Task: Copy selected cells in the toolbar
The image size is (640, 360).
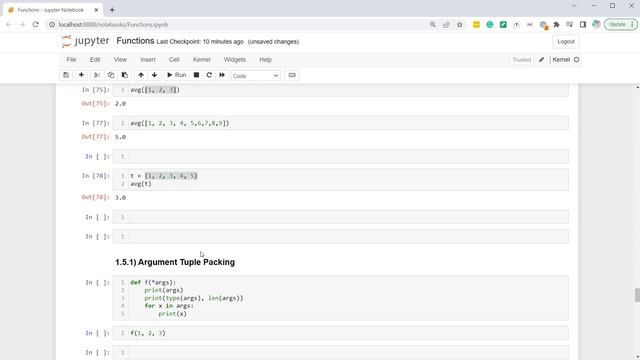Action: click(111, 75)
